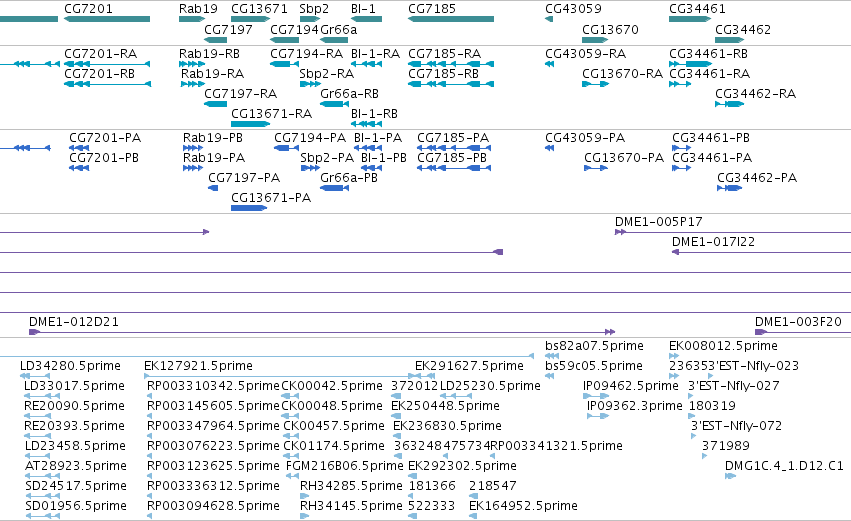Viewport: 851px width, 521px height.
Task: Click the Gr66a-RB transcript glyph
Action: coord(335,104)
